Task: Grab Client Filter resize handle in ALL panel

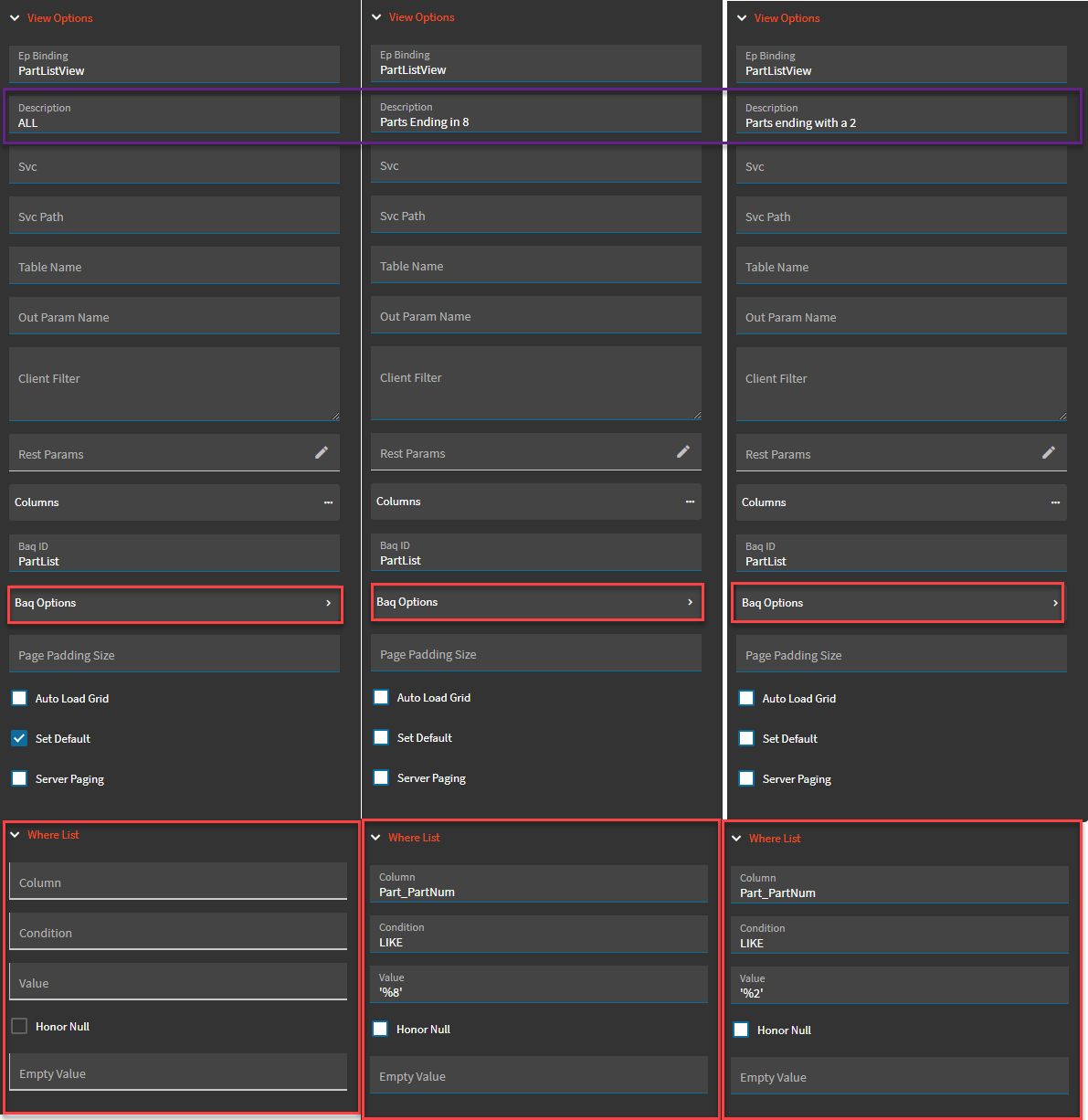Action: point(334,416)
